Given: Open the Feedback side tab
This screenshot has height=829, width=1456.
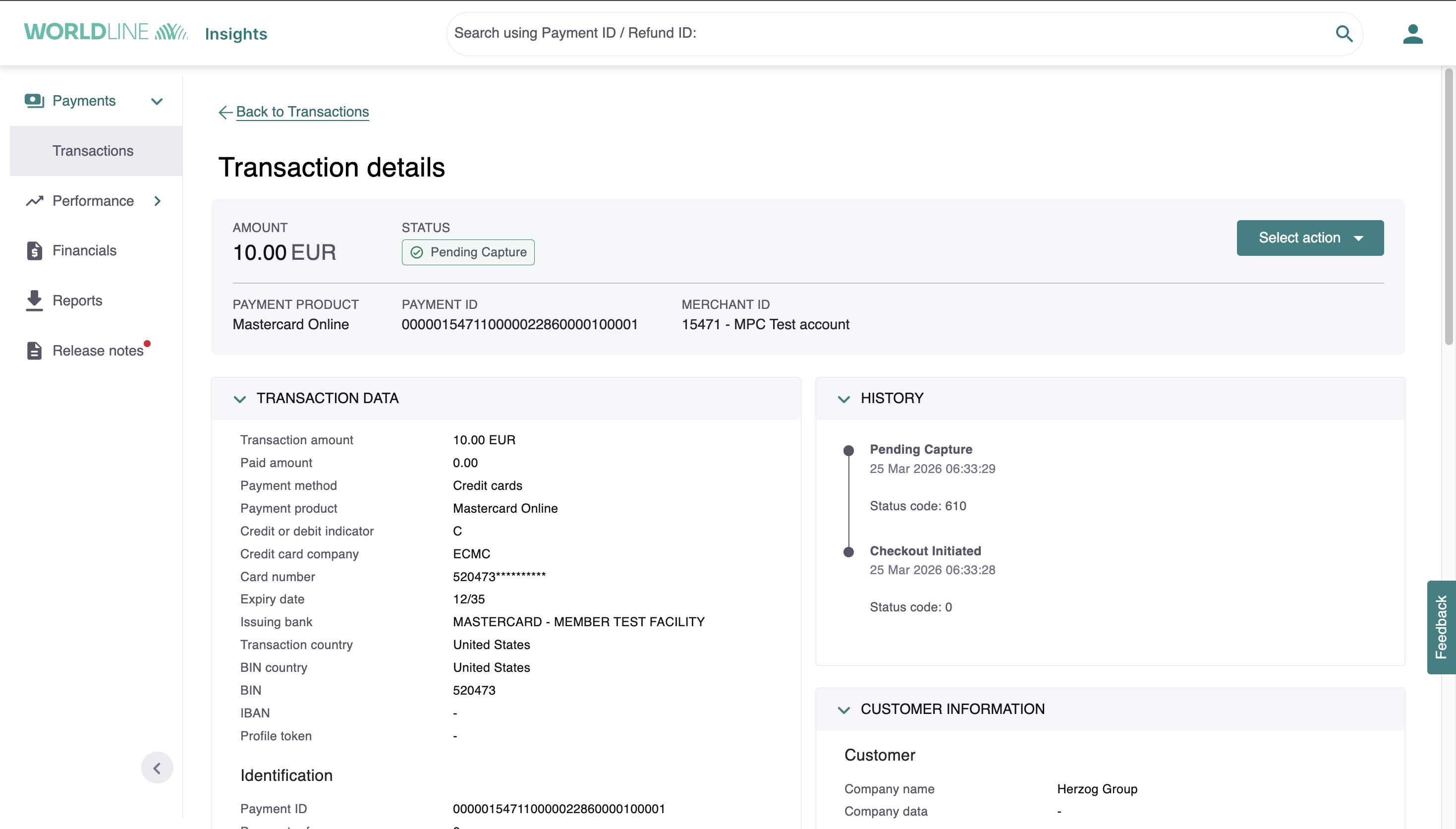Looking at the screenshot, I should pos(1441,627).
